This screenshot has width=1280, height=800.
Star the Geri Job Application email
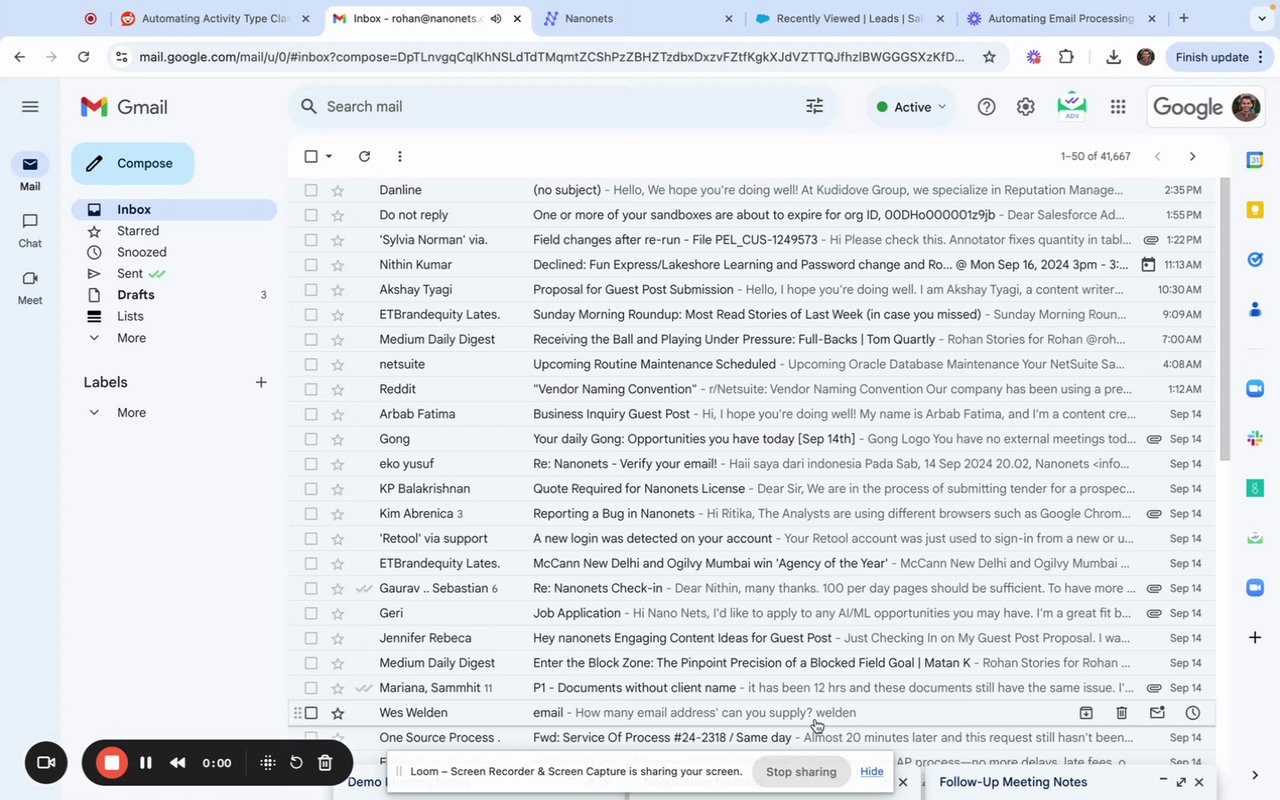(x=338, y=613)
